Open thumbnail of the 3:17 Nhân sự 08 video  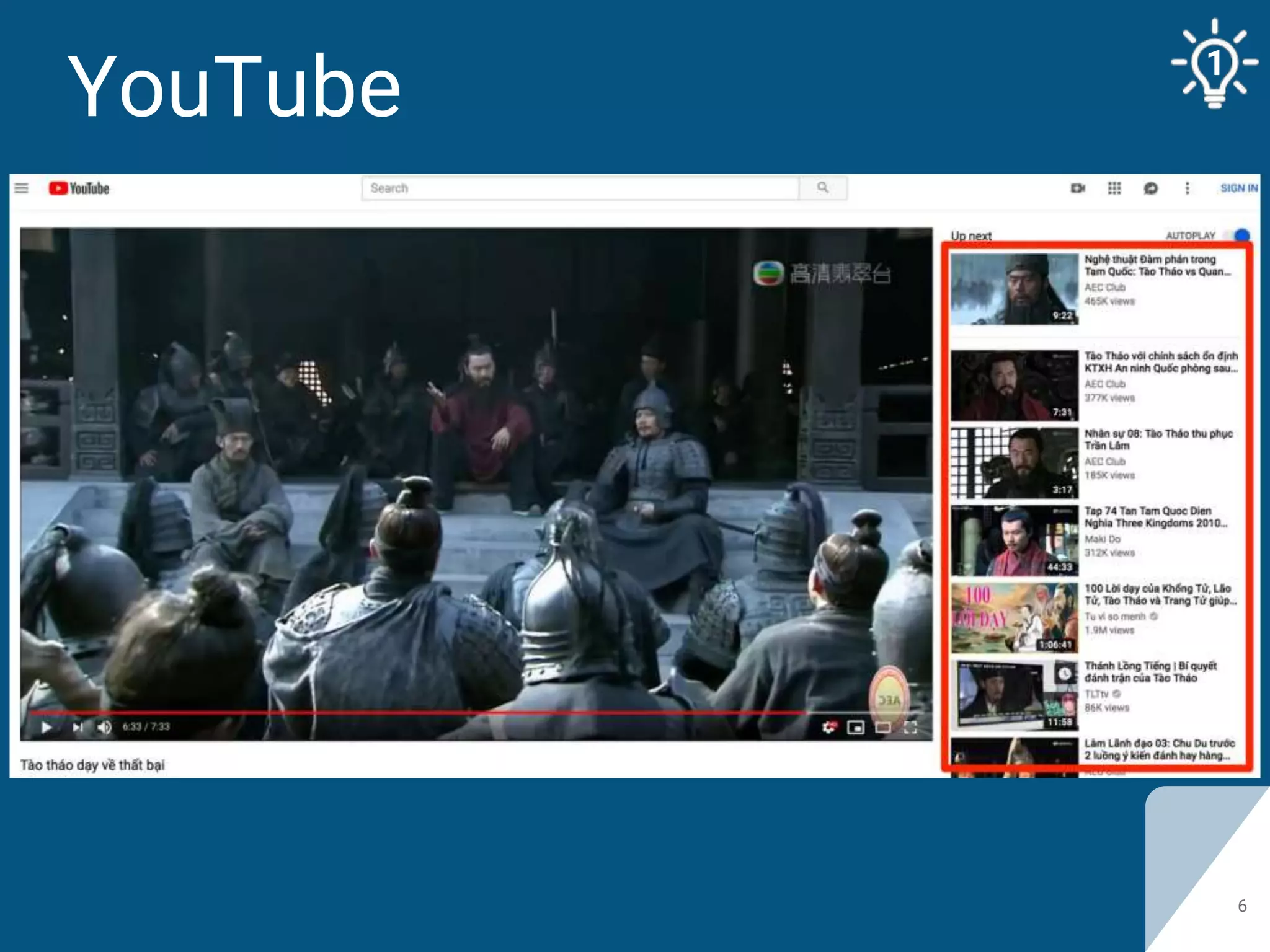point(1015,463)
